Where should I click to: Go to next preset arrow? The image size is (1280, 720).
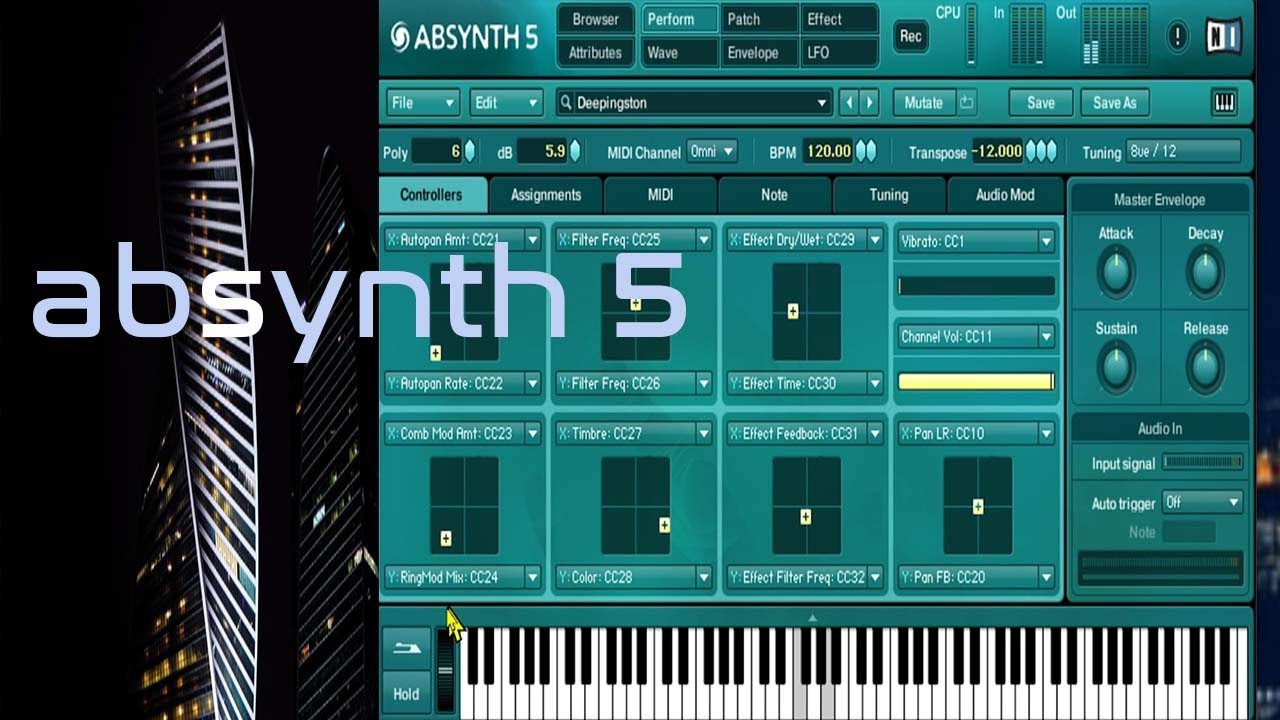(869, 102)
